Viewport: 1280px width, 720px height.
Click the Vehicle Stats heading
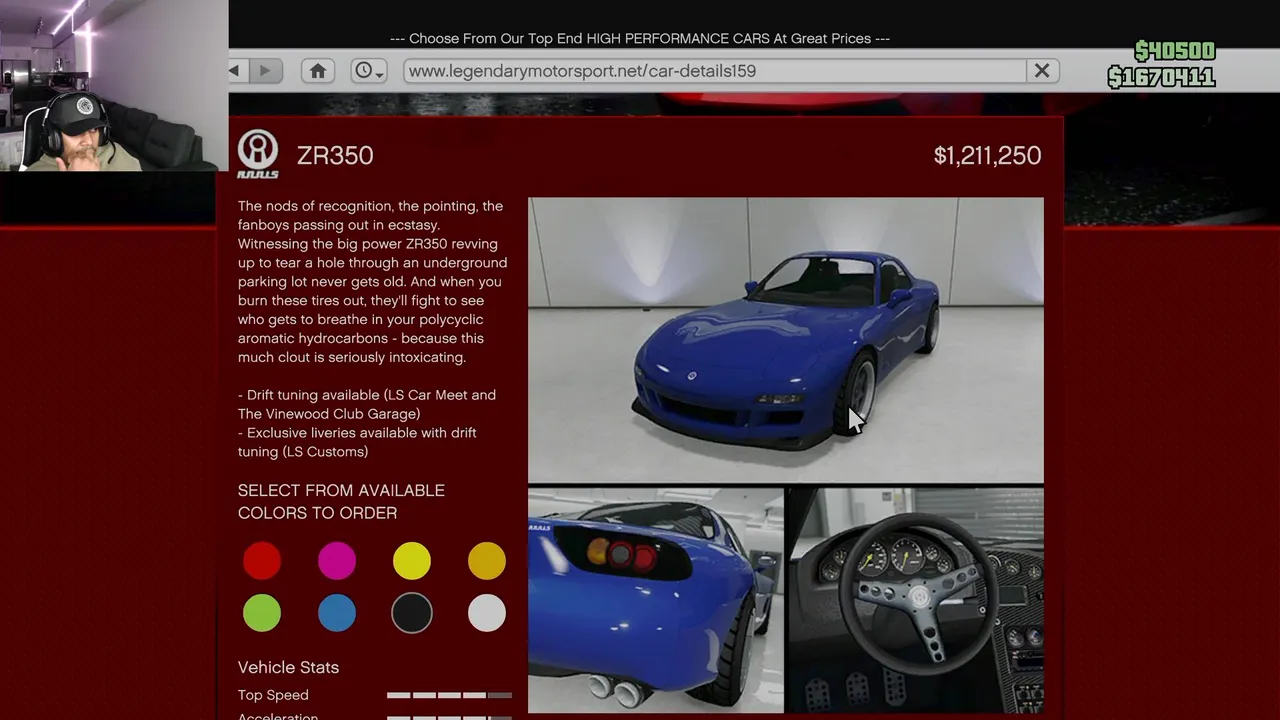(288, 667)
